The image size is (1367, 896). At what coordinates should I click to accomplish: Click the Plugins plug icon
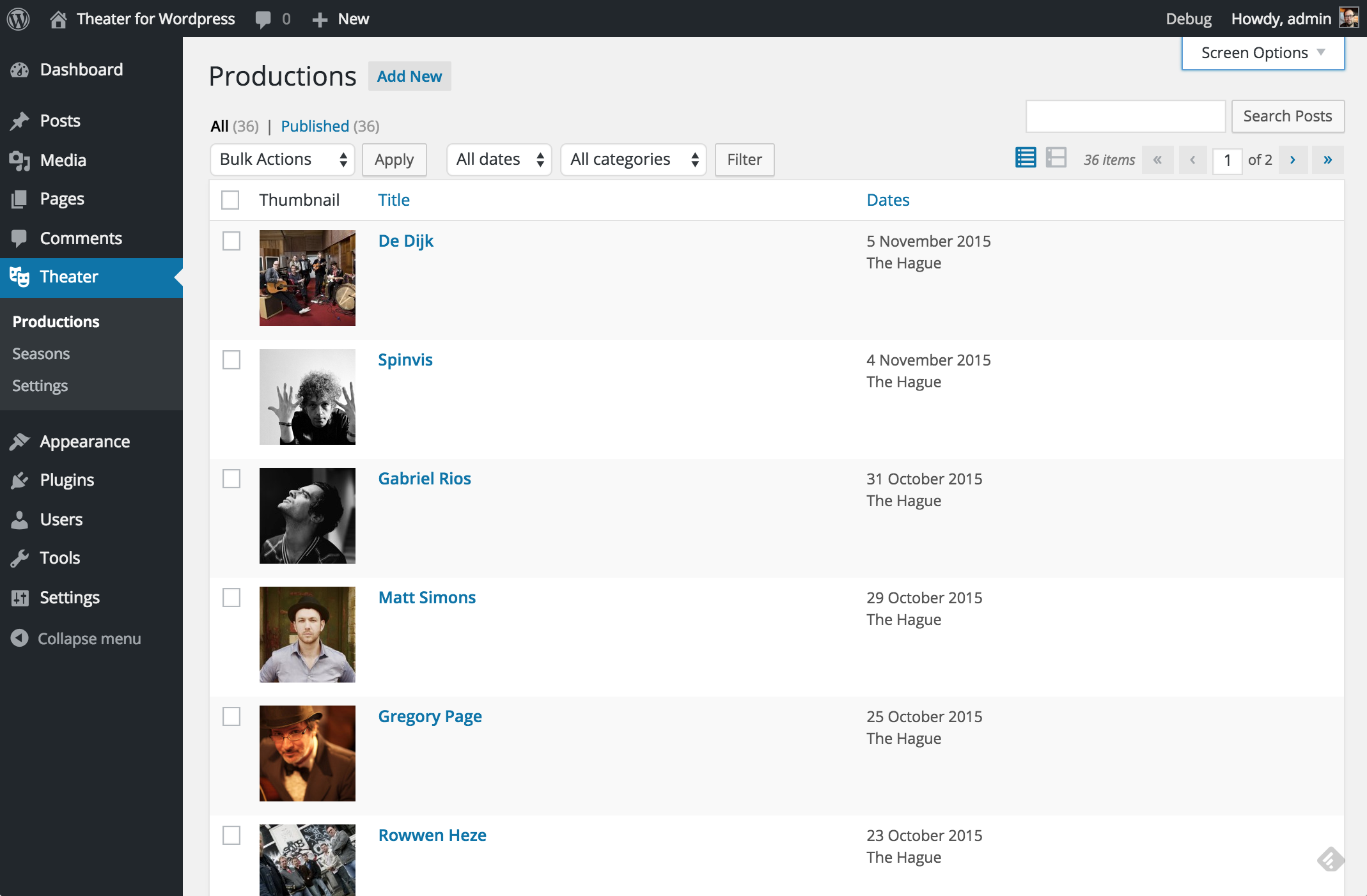20,480
